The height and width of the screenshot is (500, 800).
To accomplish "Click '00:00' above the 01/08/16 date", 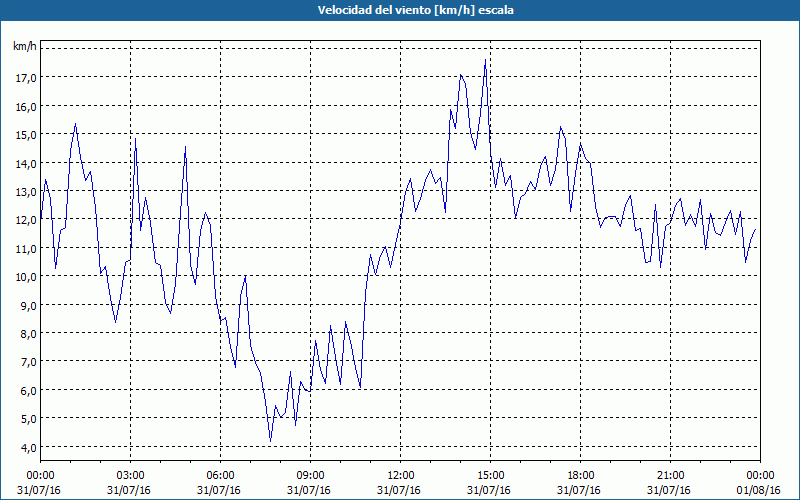I will point(760,476).
